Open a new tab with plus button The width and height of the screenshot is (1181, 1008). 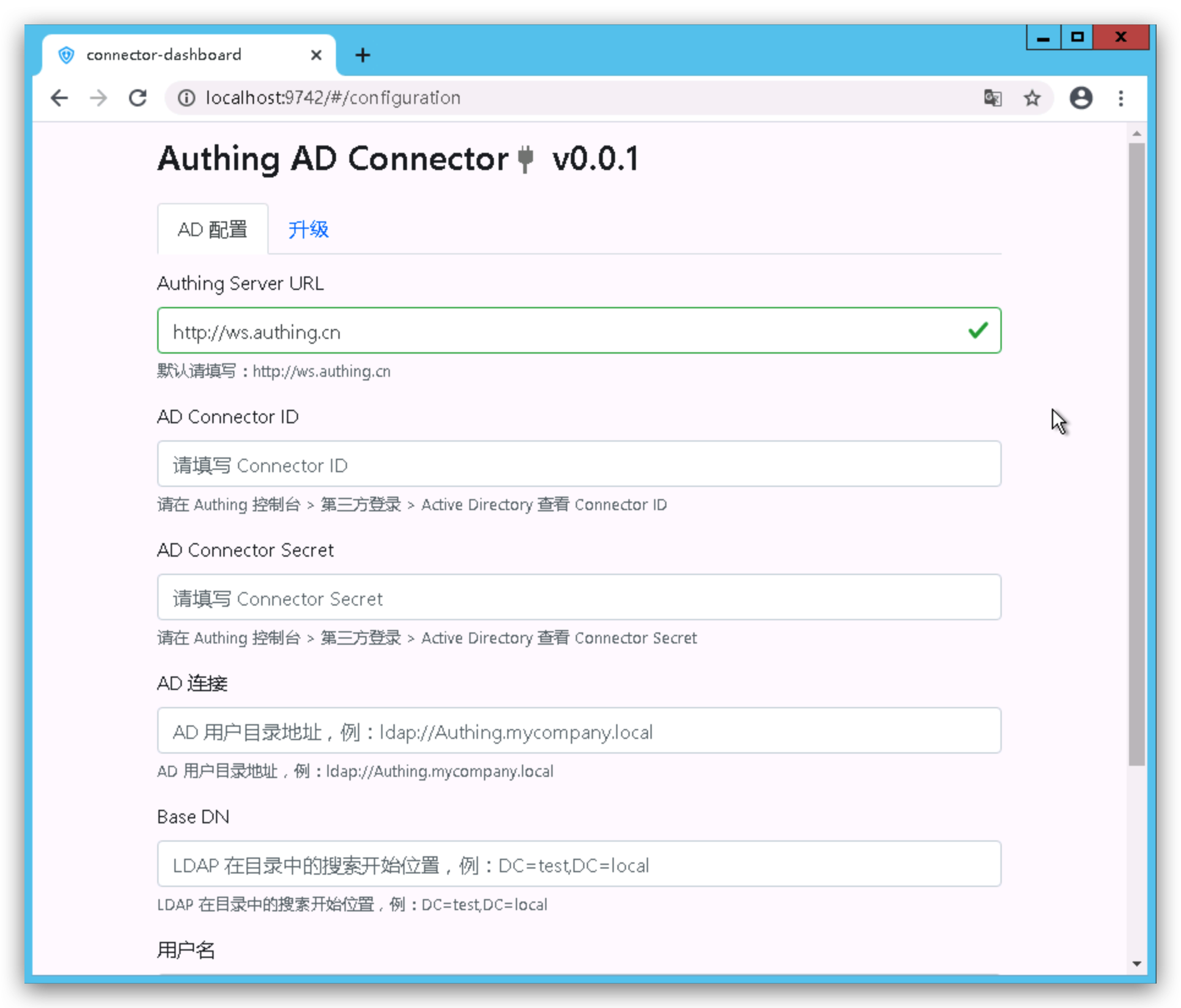362,55
